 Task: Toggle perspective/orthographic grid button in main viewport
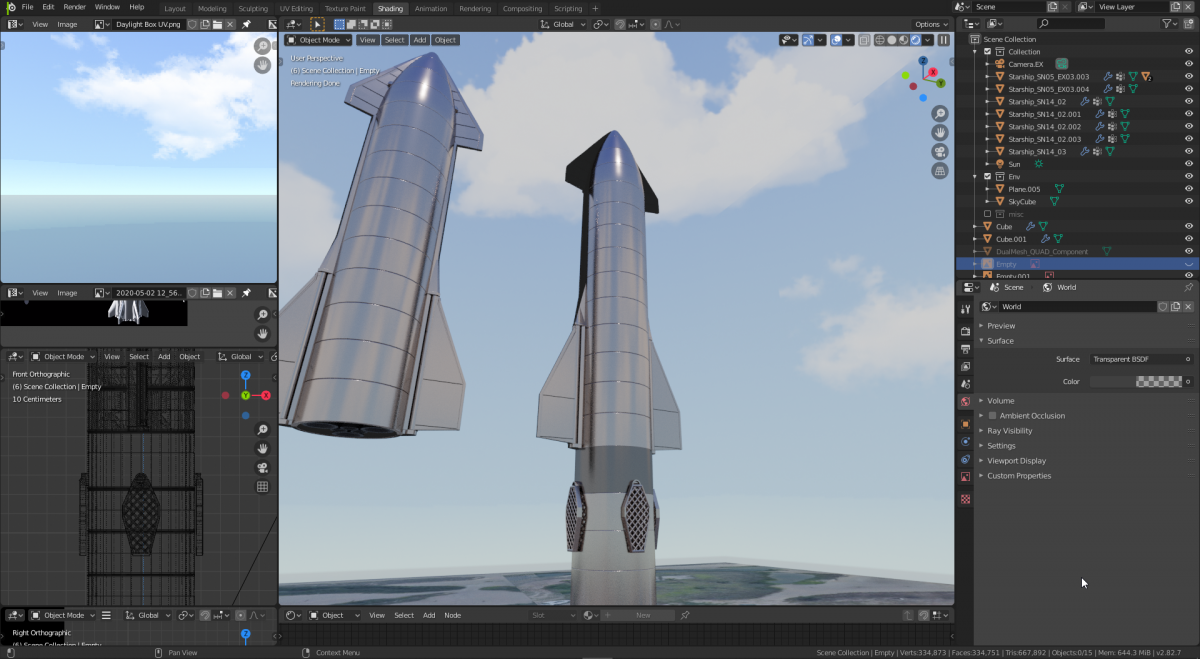940,171
